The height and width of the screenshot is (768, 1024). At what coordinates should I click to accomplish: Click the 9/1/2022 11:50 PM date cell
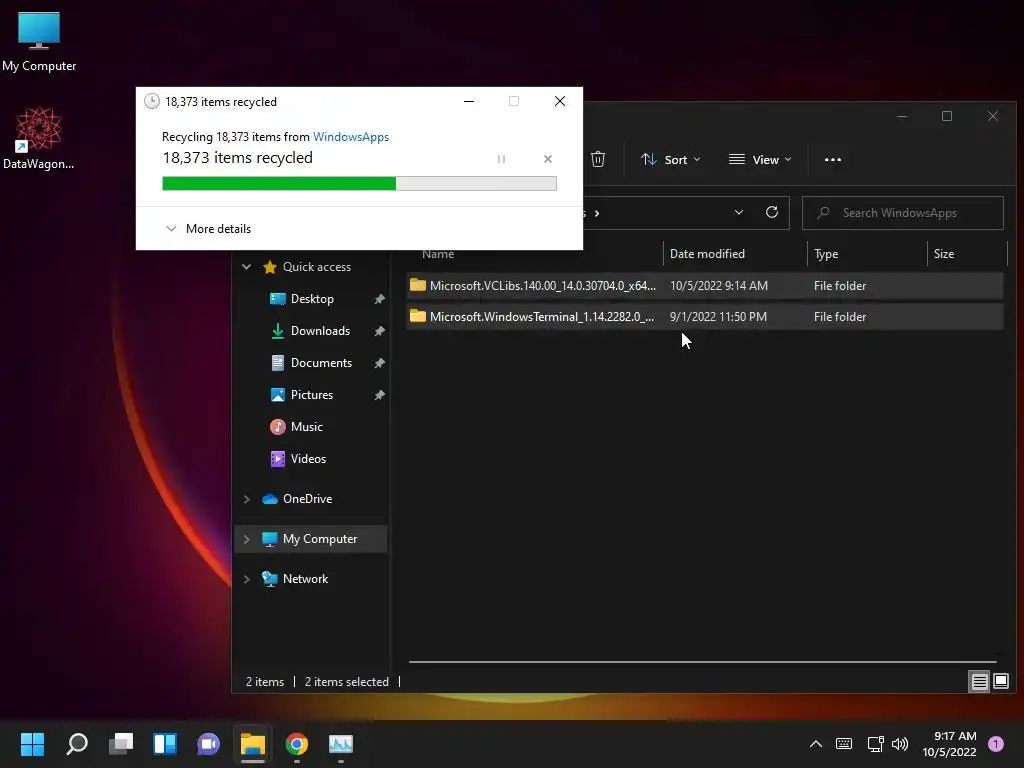[718, 317]
